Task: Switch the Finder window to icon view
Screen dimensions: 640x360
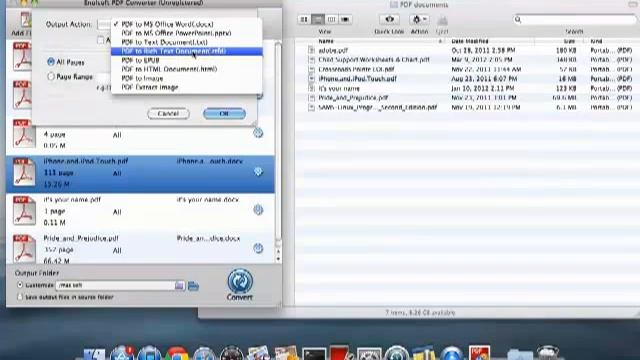Action: point(304,19)
